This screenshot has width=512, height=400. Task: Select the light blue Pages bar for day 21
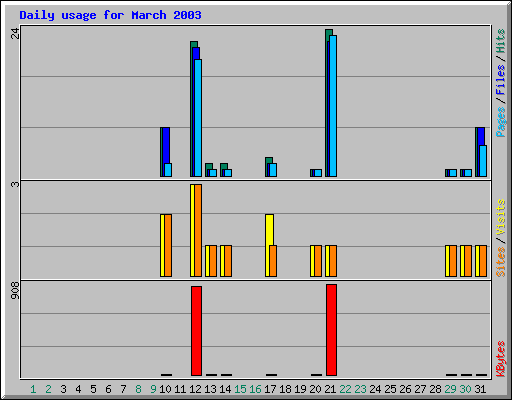click(333, 106)
